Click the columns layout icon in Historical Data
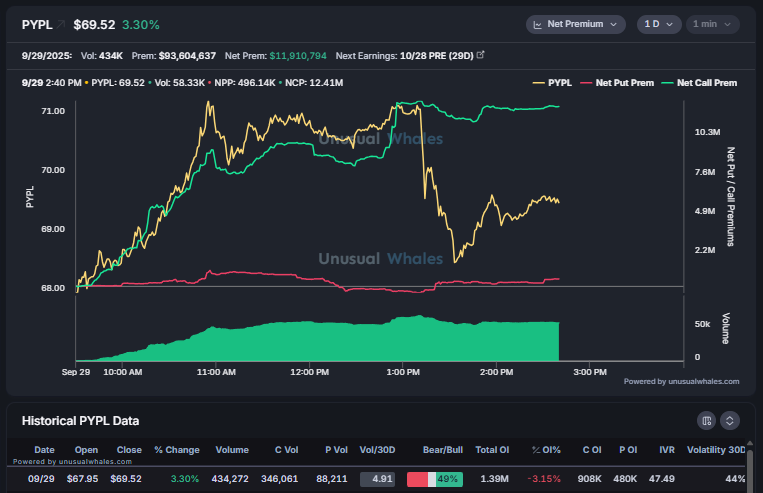 [706, 421]
